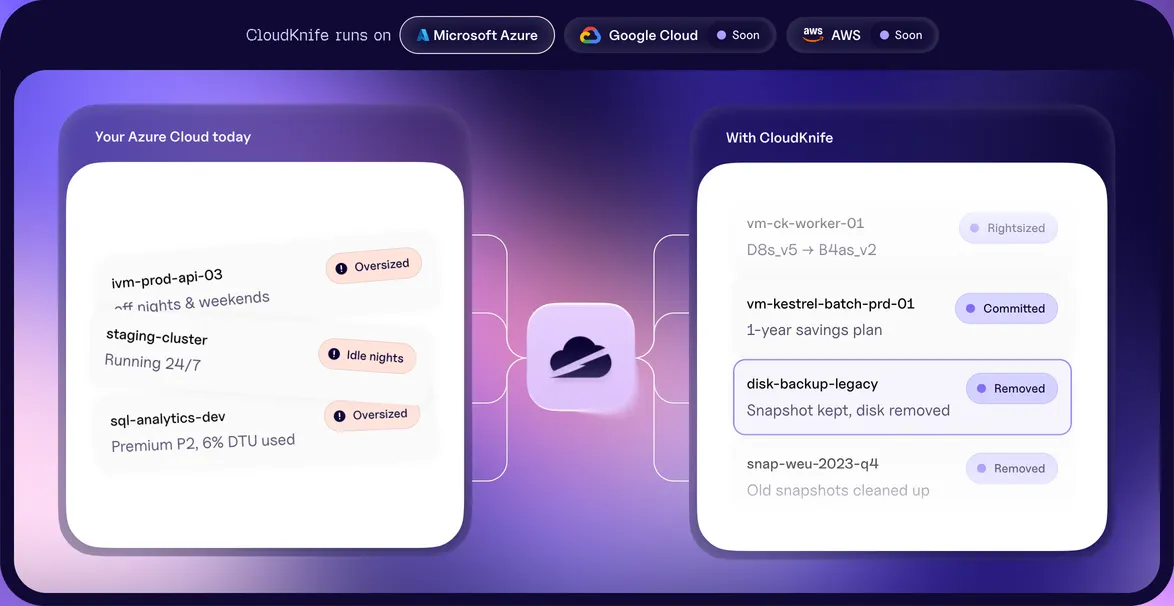Click the Removed badge for disk-backup-legacy

[1012, 388]
